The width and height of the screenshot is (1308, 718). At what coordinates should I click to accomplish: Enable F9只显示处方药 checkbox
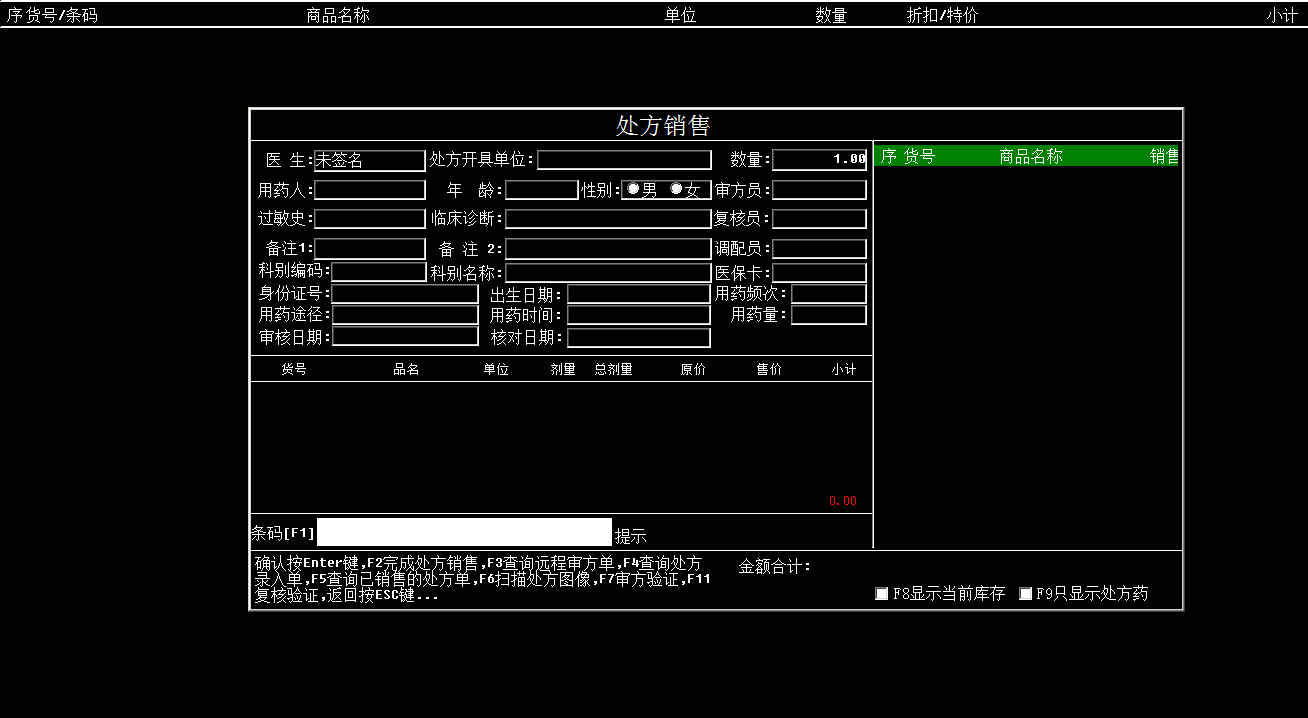coord(1026,594)
